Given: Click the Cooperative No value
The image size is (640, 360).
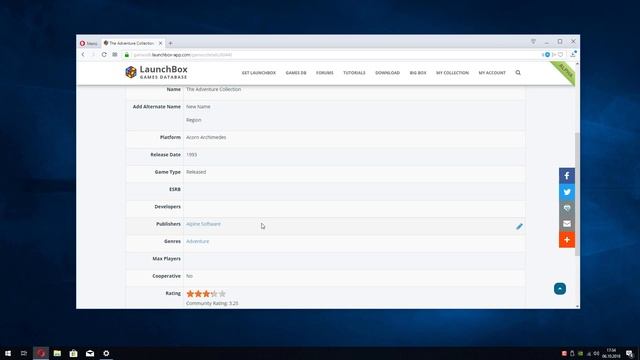Looking at the screenshot, I should coord(189,276).
